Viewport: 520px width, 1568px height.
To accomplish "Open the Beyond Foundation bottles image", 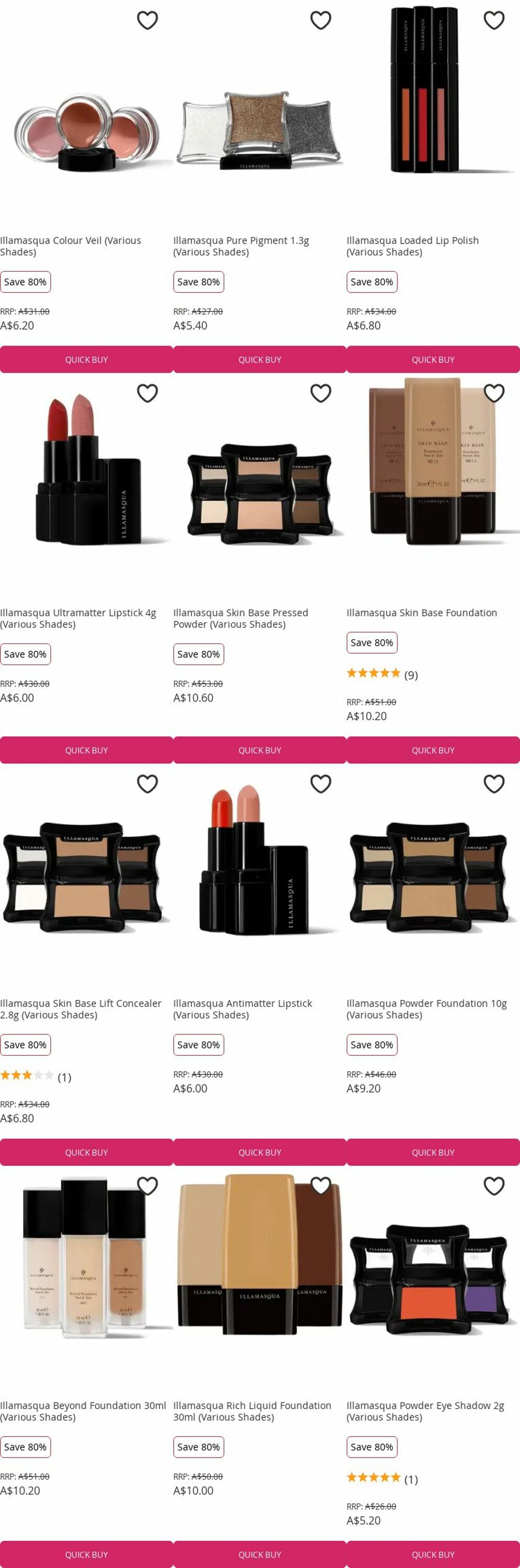I will click(x=86, y=1258).
